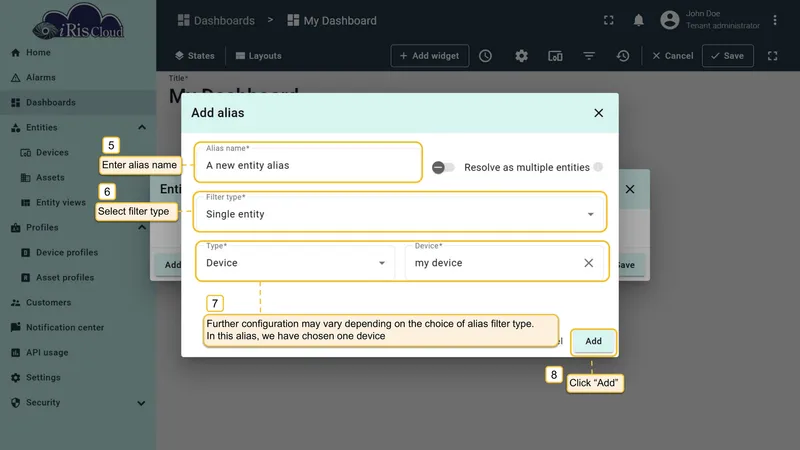Save the dashboard

728,56
